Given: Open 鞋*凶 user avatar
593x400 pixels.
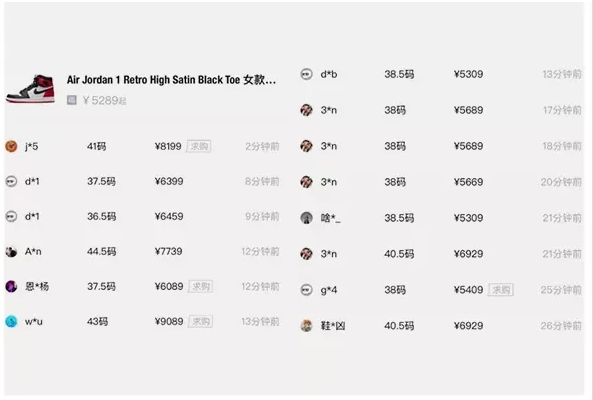Looking at the screenshot, I should click(x=306, y=326).
